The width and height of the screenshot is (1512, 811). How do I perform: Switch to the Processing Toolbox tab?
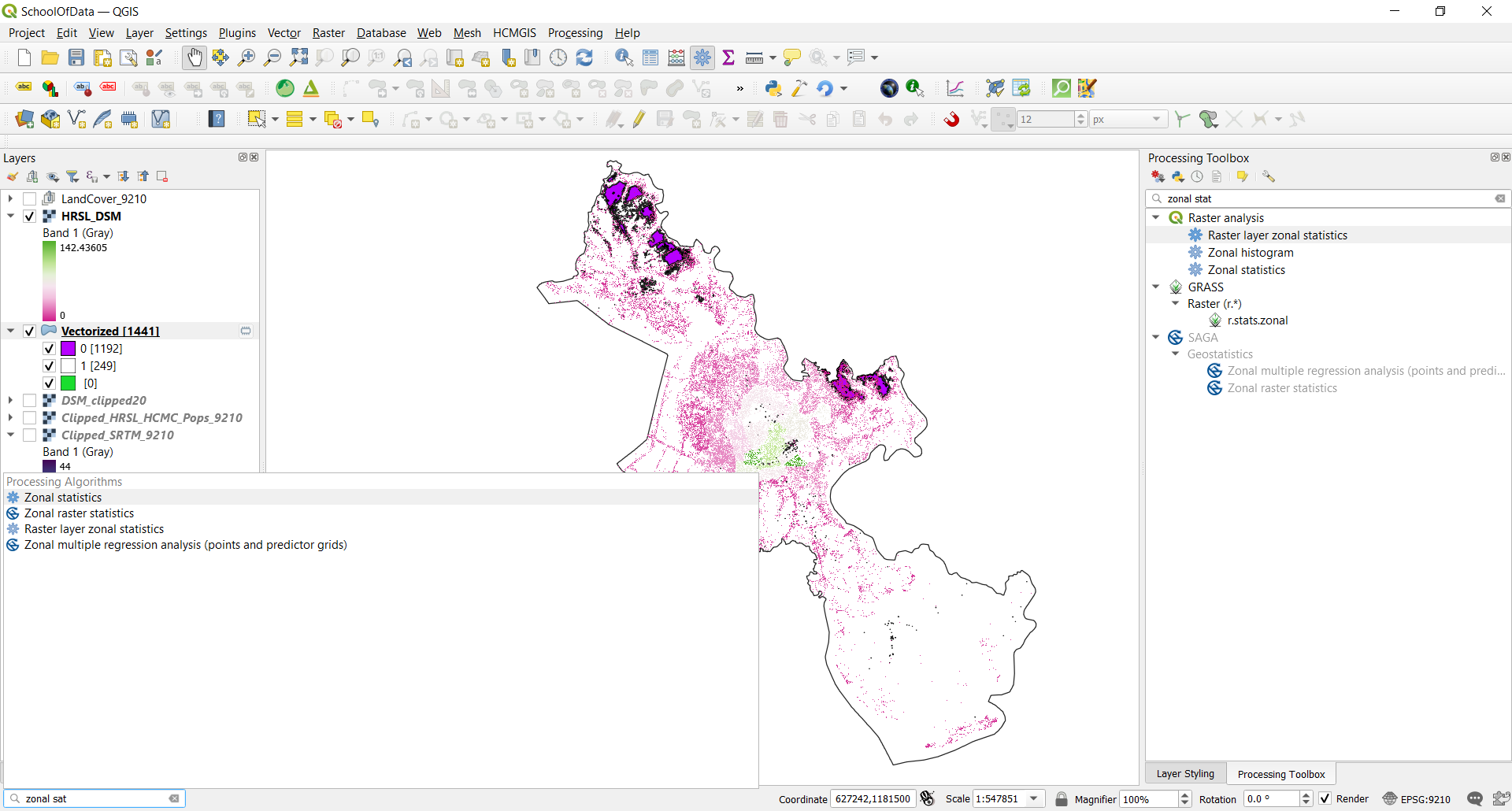pos(1281,774)
